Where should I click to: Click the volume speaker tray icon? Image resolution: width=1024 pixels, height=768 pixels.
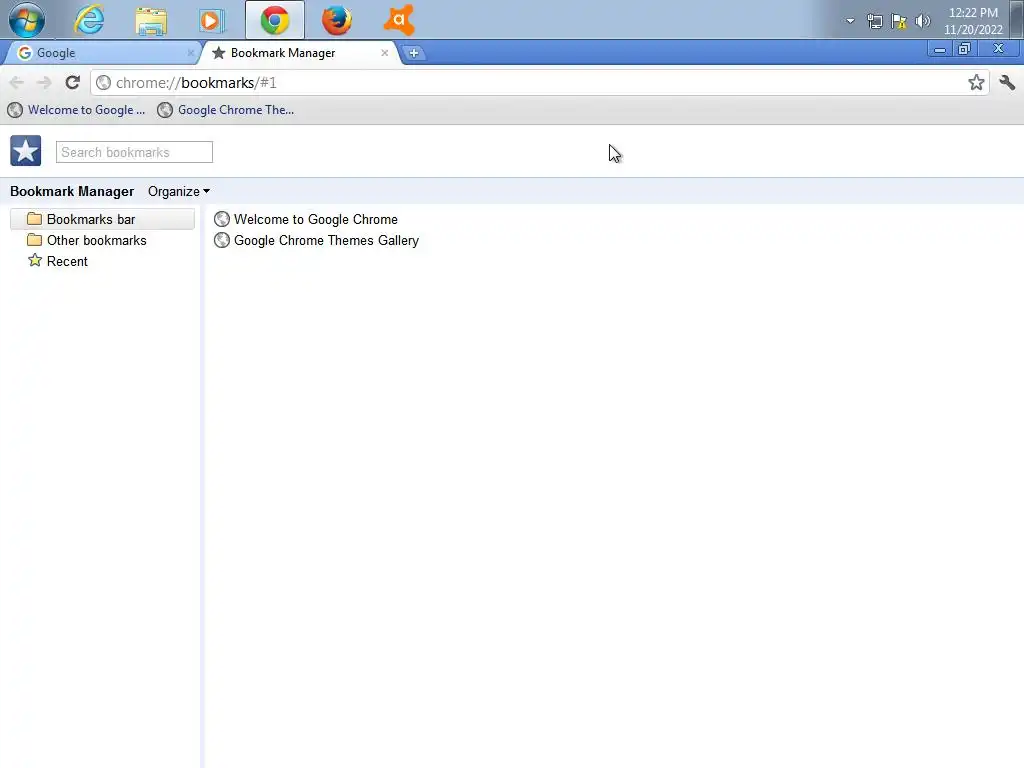(922, 22)
